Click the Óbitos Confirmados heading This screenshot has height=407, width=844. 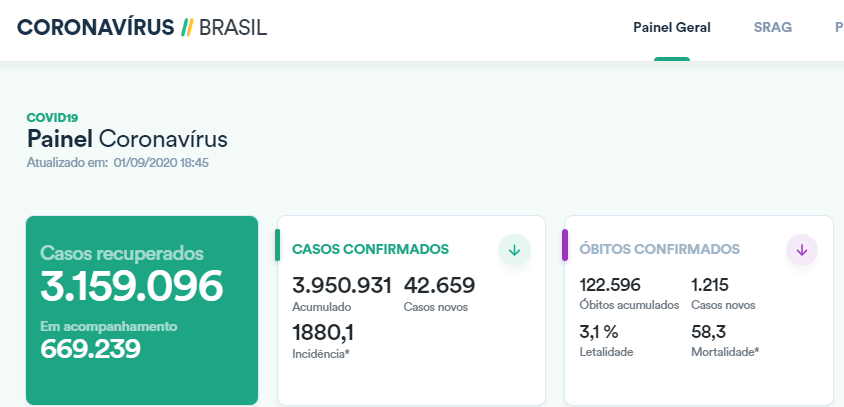click(x=660, y=249)
